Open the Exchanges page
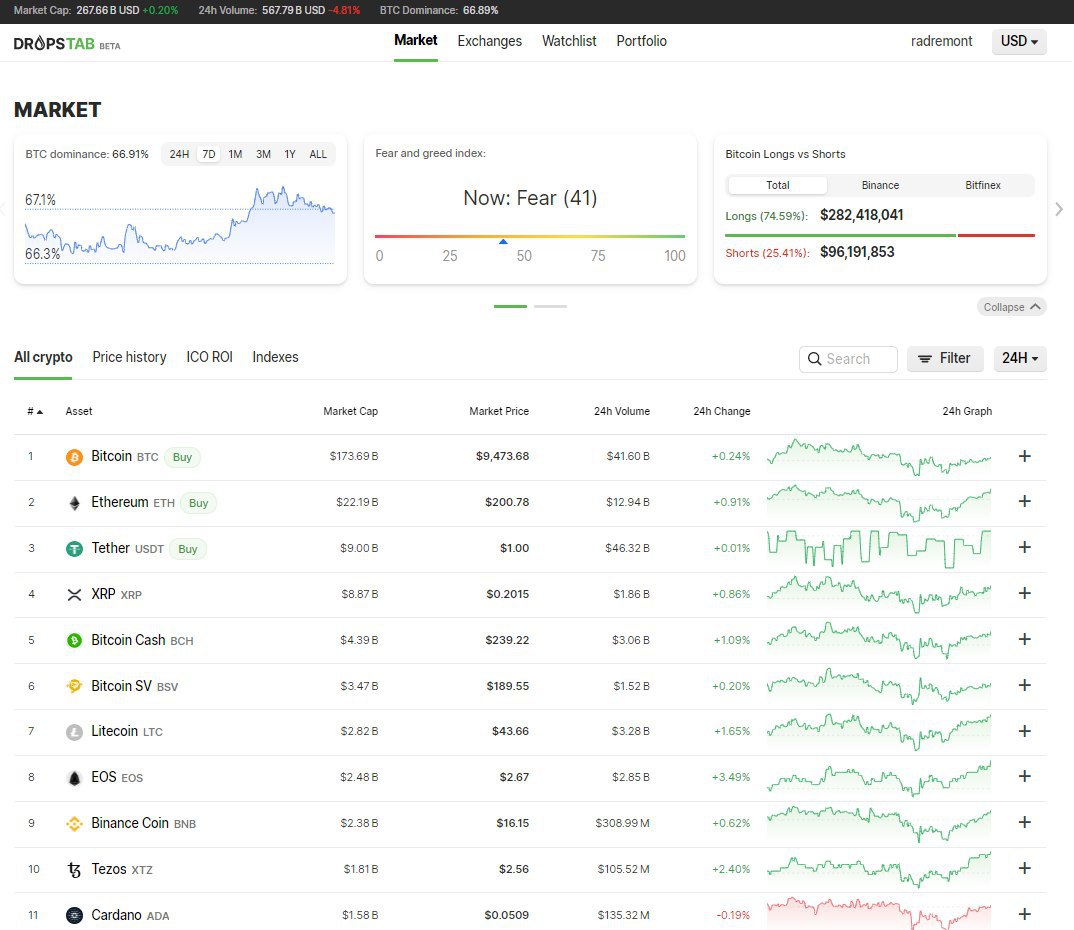 click(489, 41)
